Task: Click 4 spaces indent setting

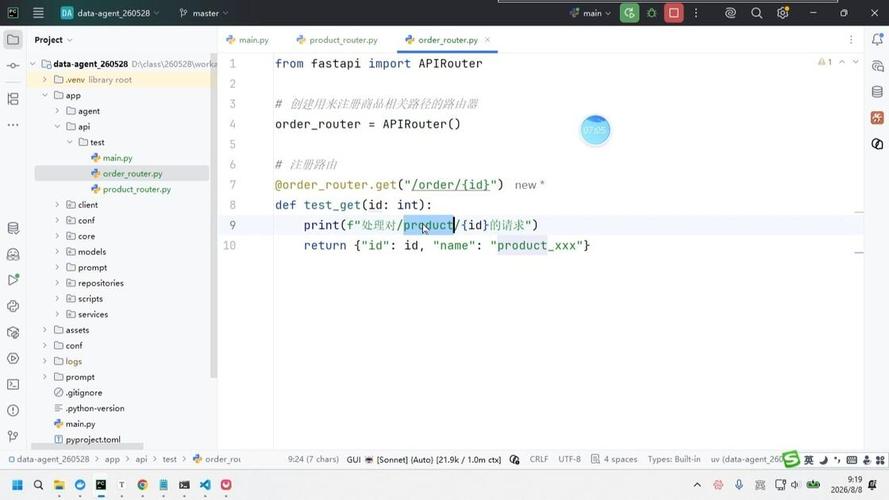Action: click(614, 459)
